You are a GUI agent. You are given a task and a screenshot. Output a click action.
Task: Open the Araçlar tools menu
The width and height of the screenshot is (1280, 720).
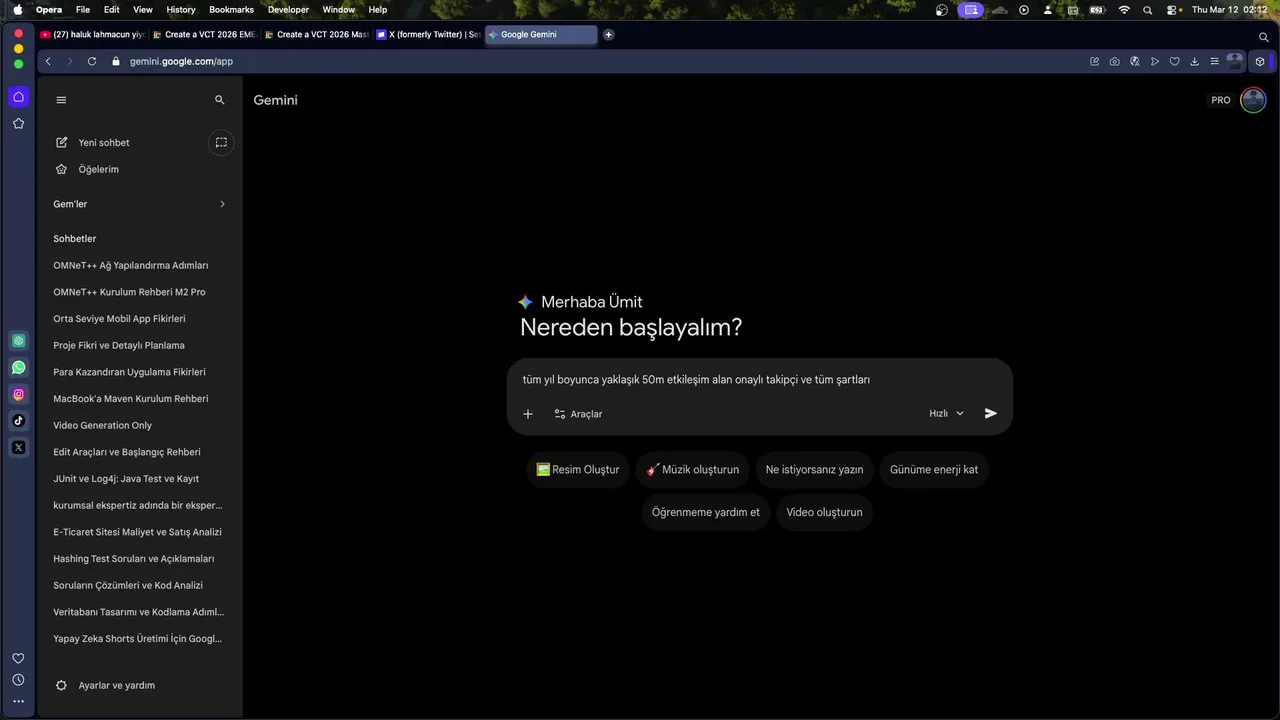pyautogui.click(x=578, y=414)
